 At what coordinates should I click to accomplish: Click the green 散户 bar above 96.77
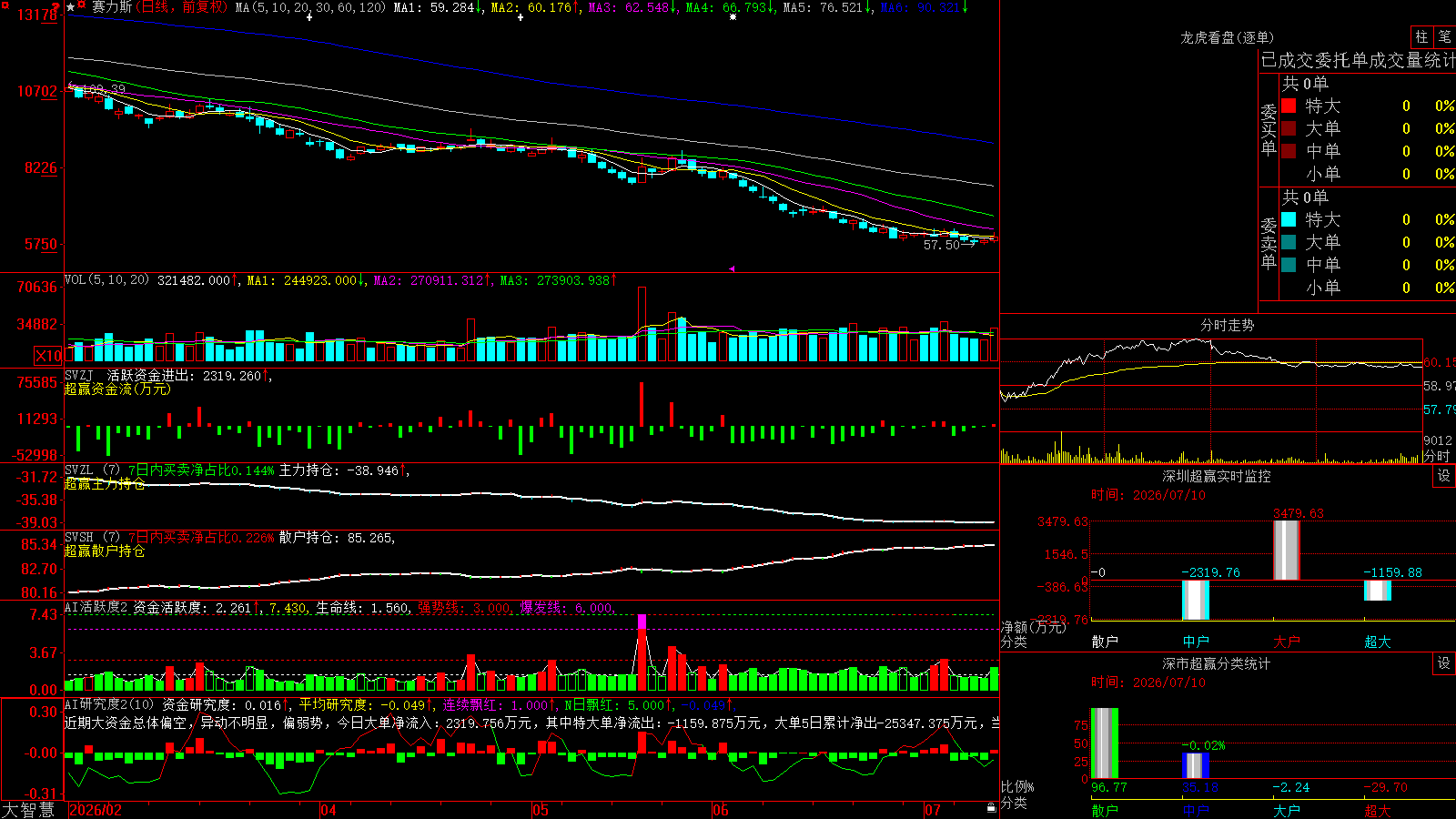tap(1105, 743)
